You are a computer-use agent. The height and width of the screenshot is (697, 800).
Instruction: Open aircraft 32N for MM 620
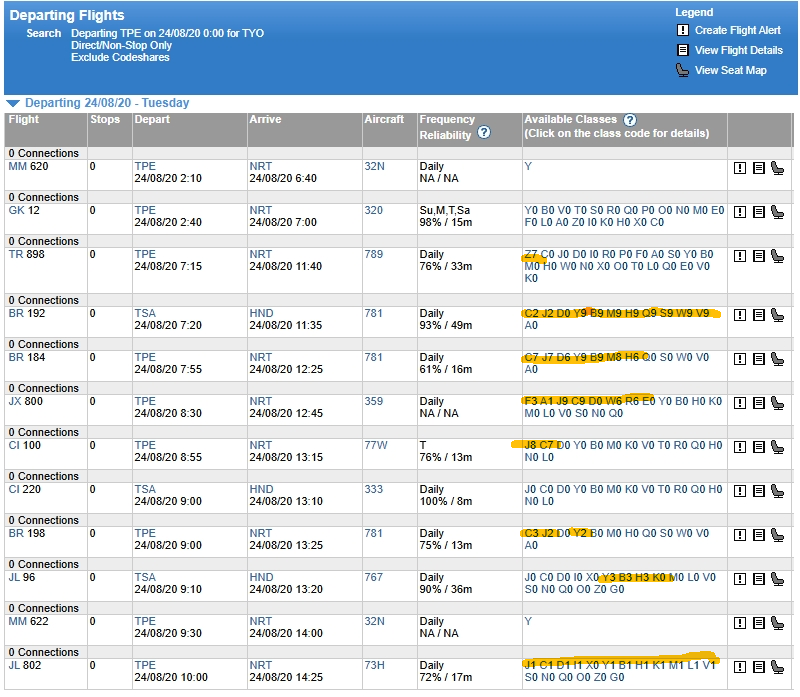pyautogui.click(x=374, y=166)
